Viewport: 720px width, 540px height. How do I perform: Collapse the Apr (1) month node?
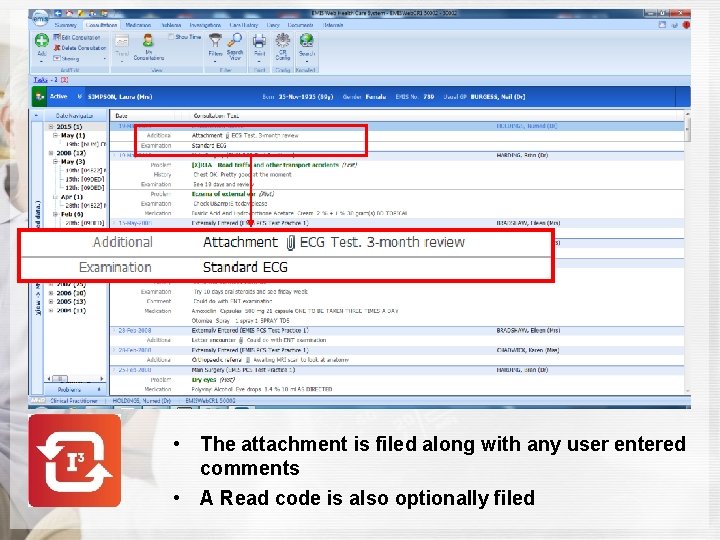55,197
